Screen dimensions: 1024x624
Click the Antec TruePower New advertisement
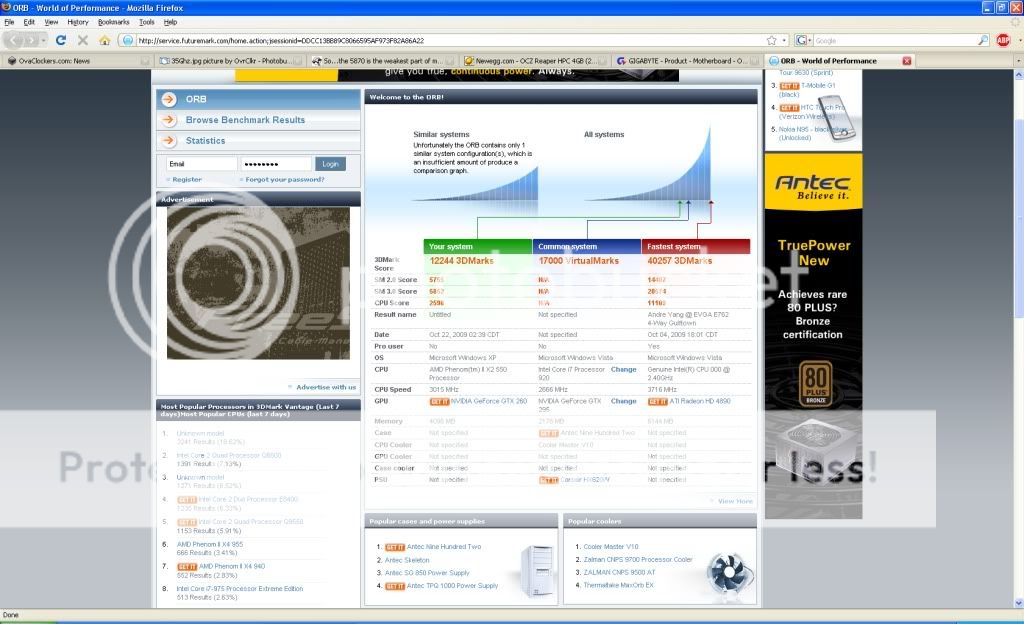813,336
